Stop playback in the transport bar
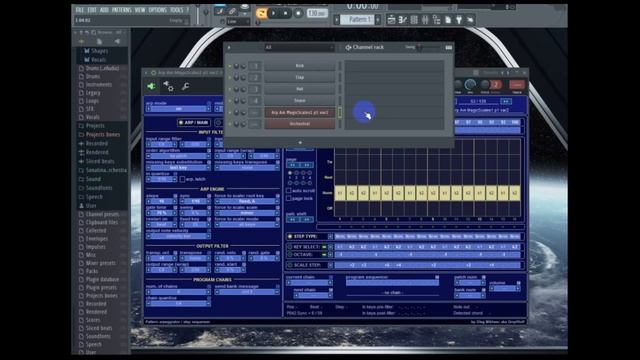640x360 pixels. coord(286,13)
